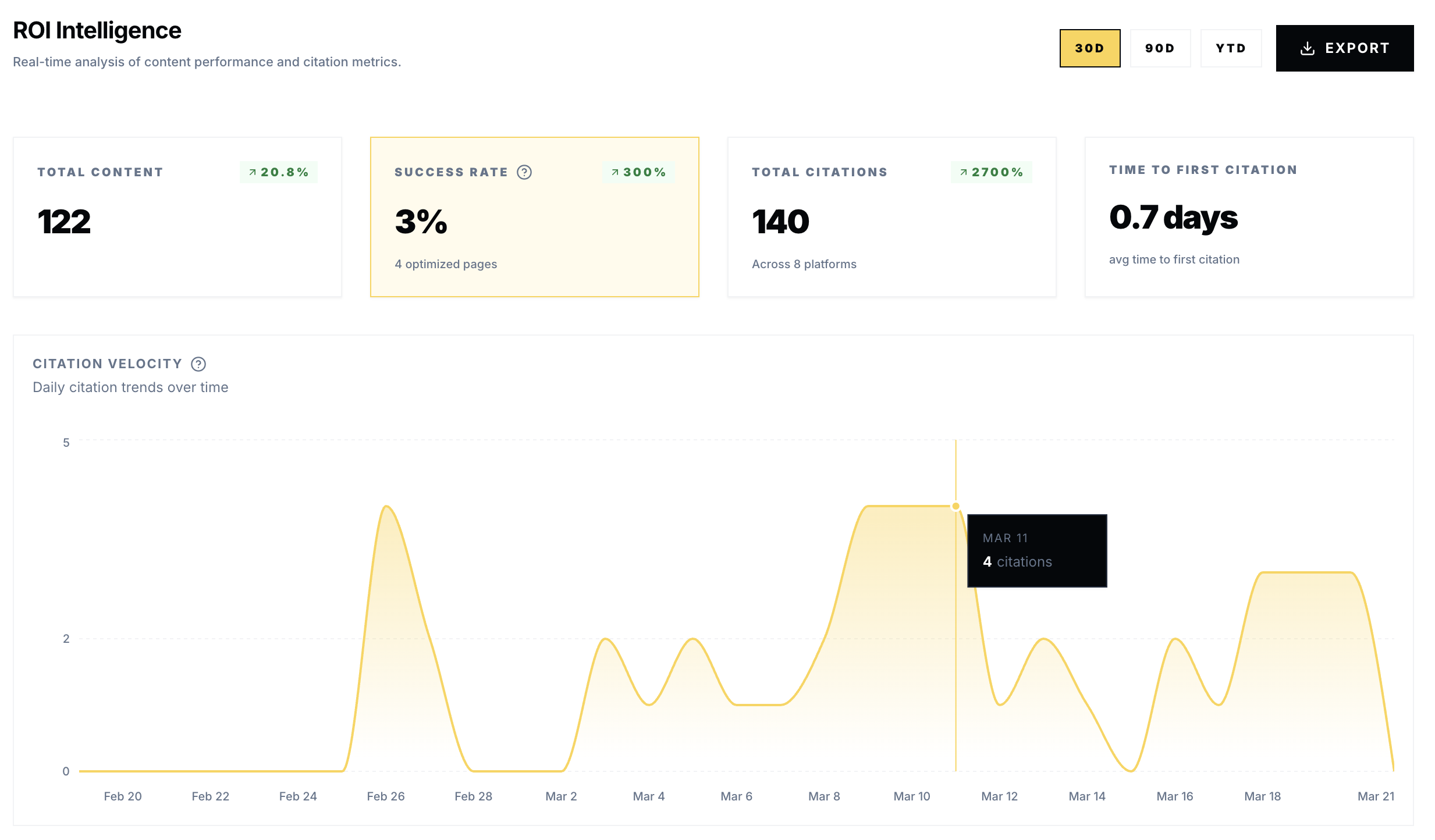Click the Mar 2 axis label
This screenshot has height=840, width=1435.
[x=561, y=796]
